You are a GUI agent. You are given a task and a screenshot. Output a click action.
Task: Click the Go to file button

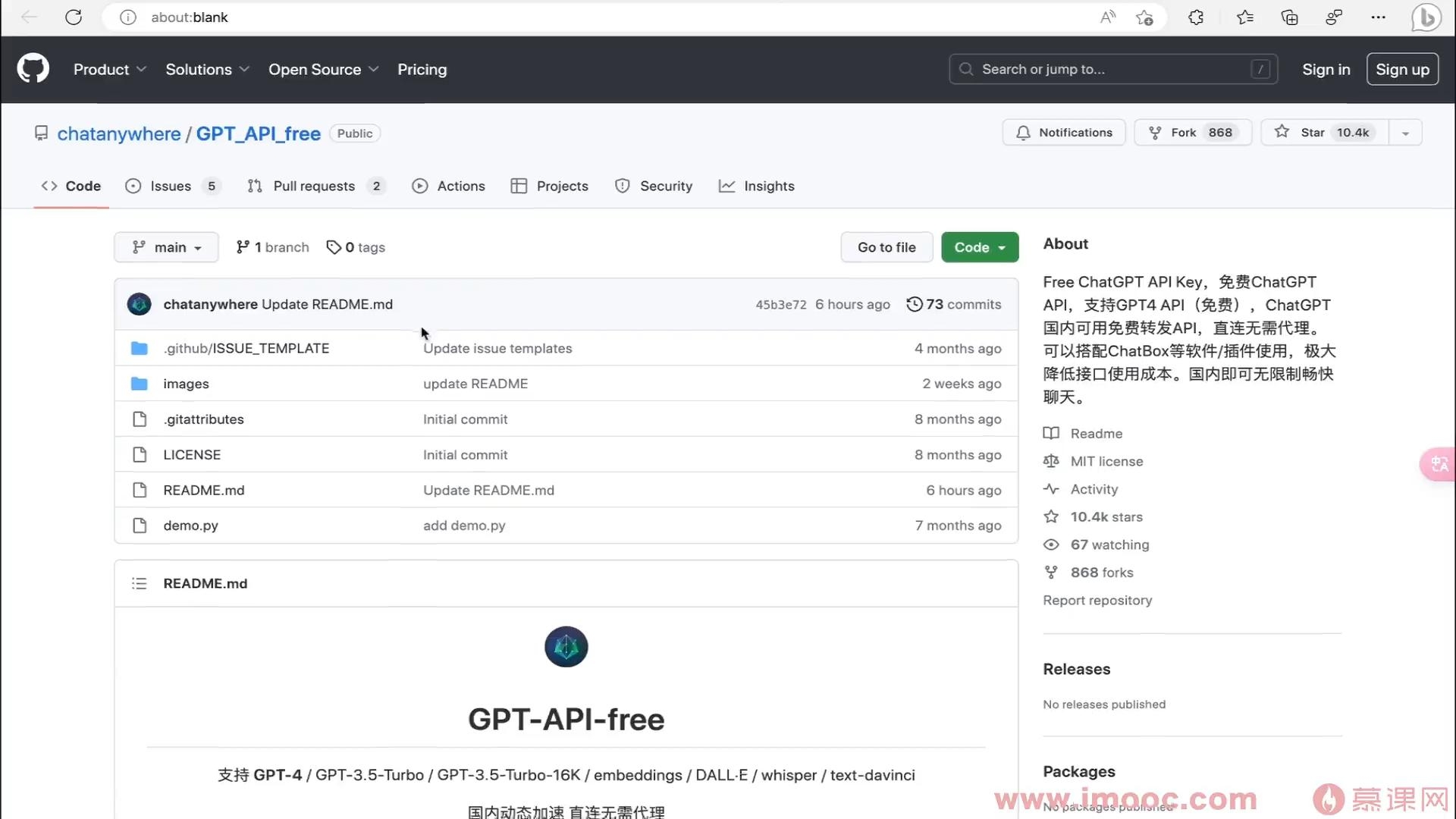[x=886, y=247]
